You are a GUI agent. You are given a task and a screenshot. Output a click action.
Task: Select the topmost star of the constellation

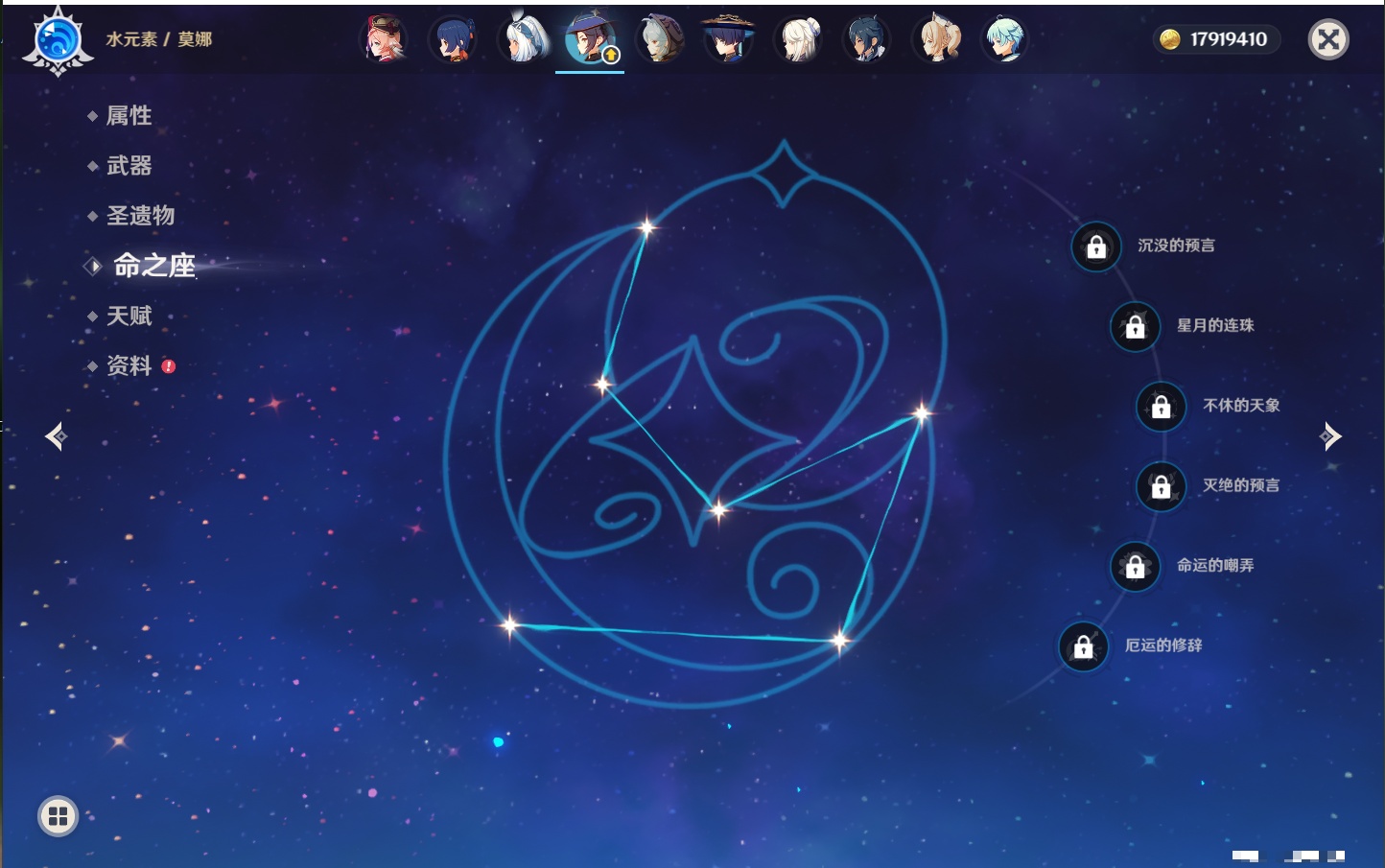pyautogui.click(x=647, y=227)
